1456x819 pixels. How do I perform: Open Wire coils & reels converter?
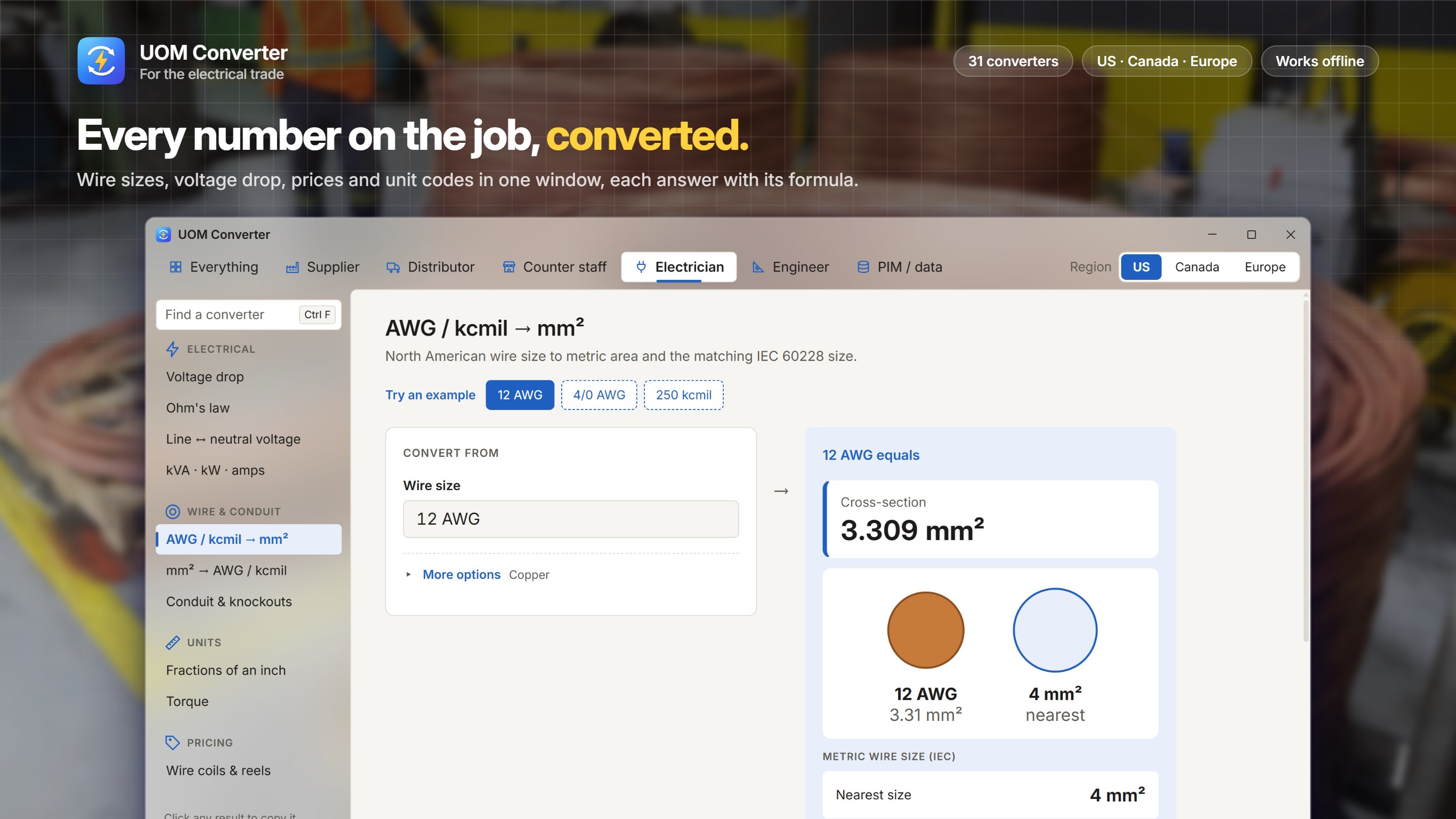point(249,770)
